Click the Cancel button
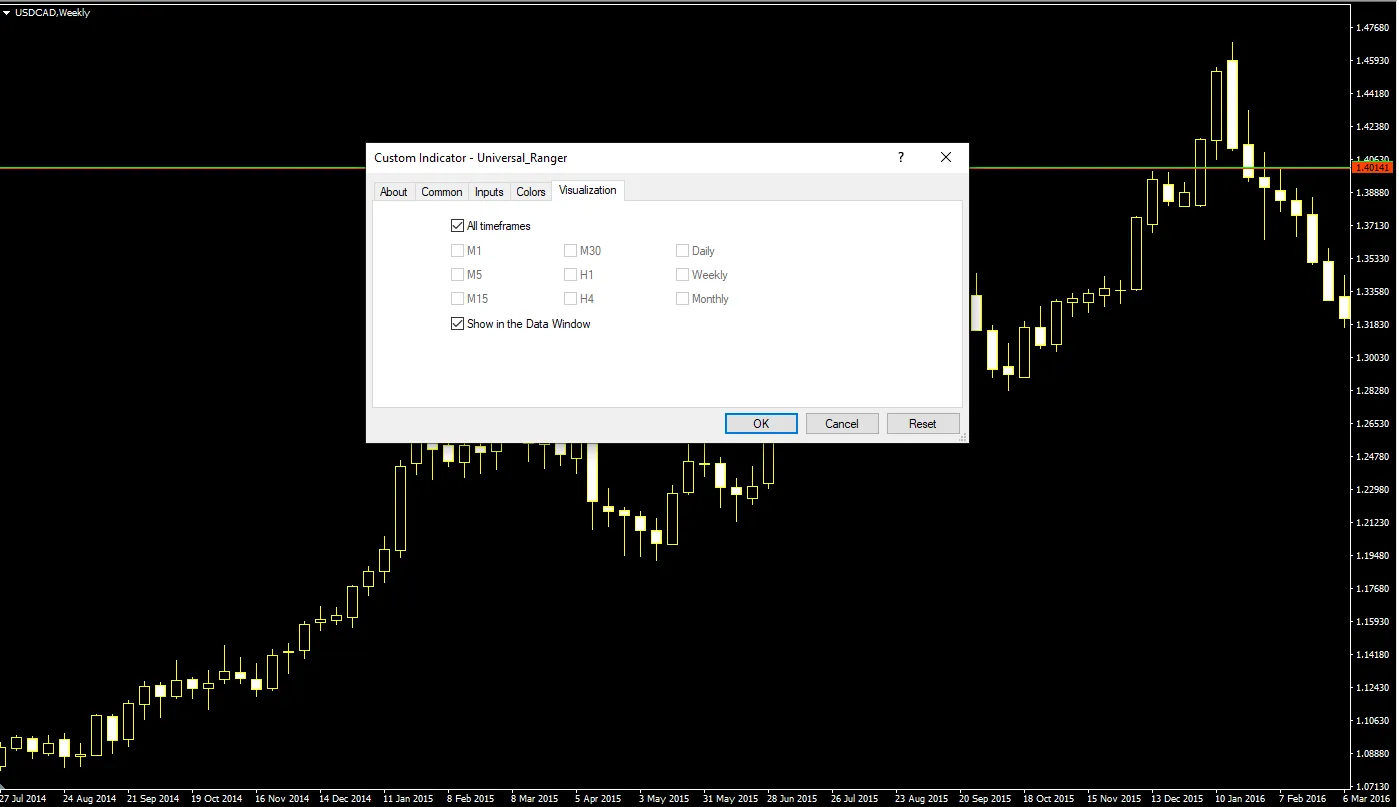 tap(842, 424)
